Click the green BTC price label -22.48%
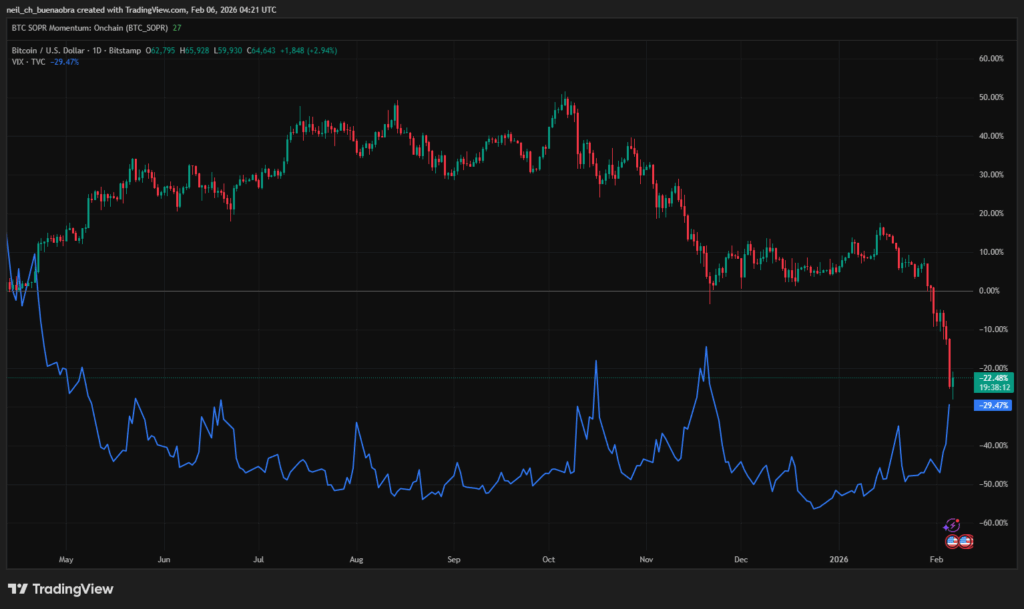1024x609 pixels. point(994,378)
